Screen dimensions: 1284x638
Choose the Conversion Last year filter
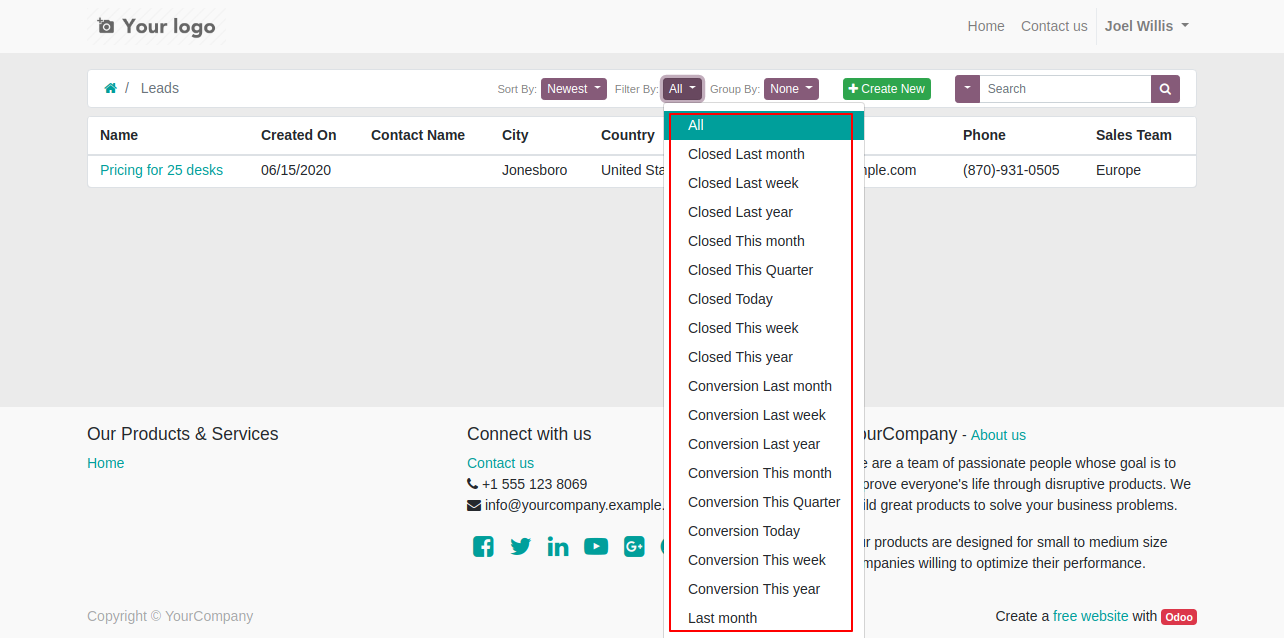(764, 444)
